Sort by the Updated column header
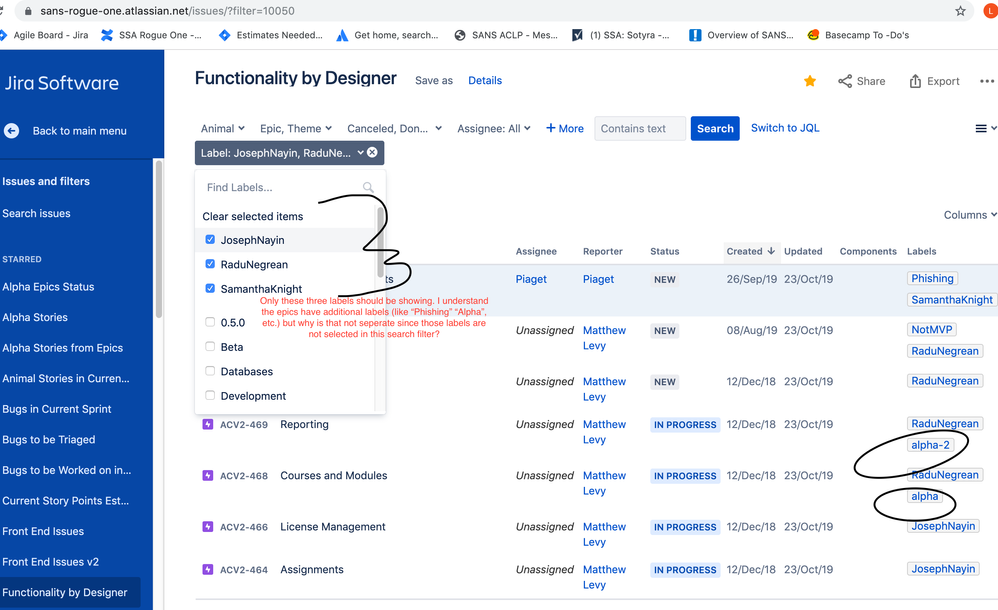The height and width of the screenshot is (610, 998). pos(803,251)
